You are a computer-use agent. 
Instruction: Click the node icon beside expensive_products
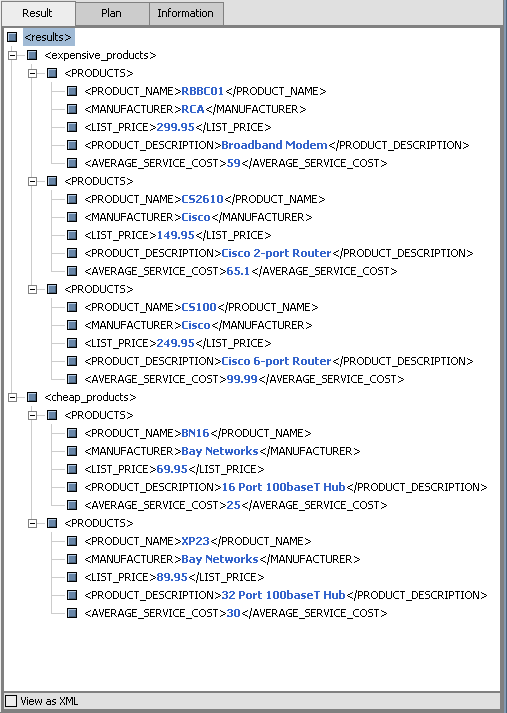tap(32, 55)
